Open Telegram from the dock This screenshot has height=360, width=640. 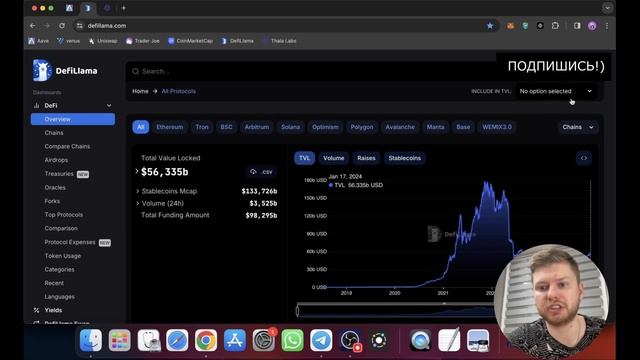point(321,340)
